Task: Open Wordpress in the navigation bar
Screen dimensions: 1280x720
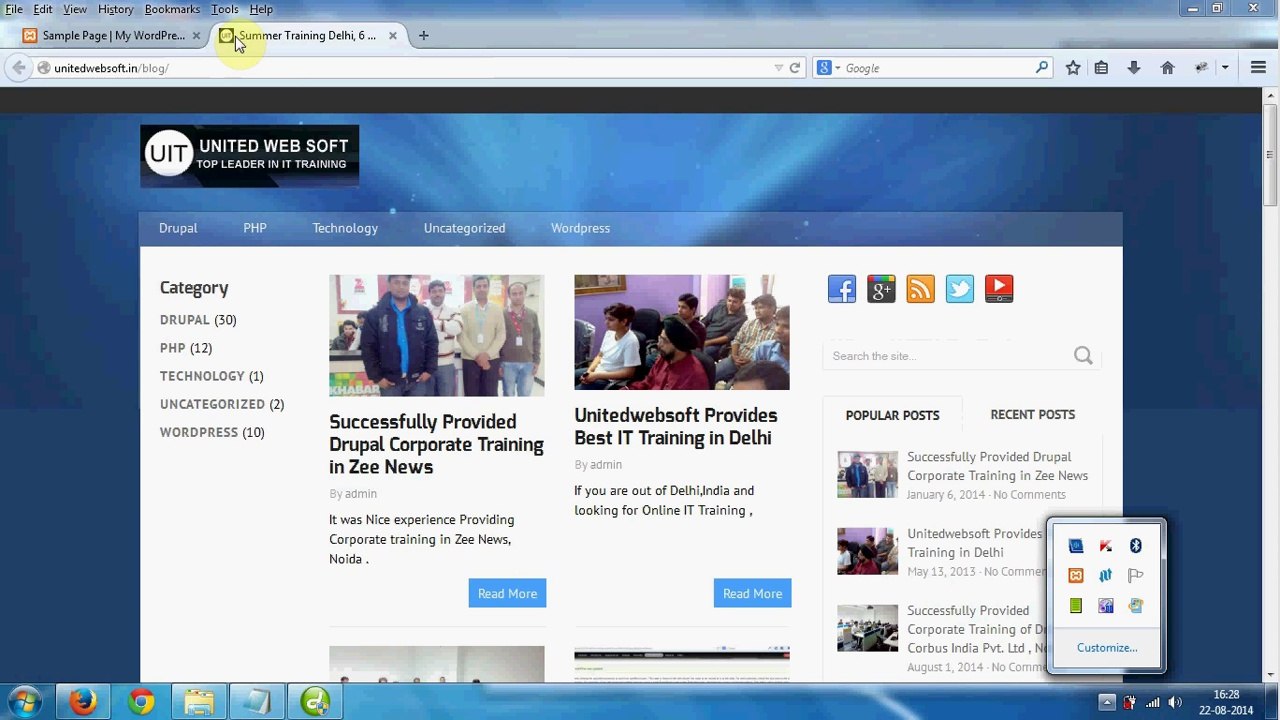Action: click(x=580, y=228)
